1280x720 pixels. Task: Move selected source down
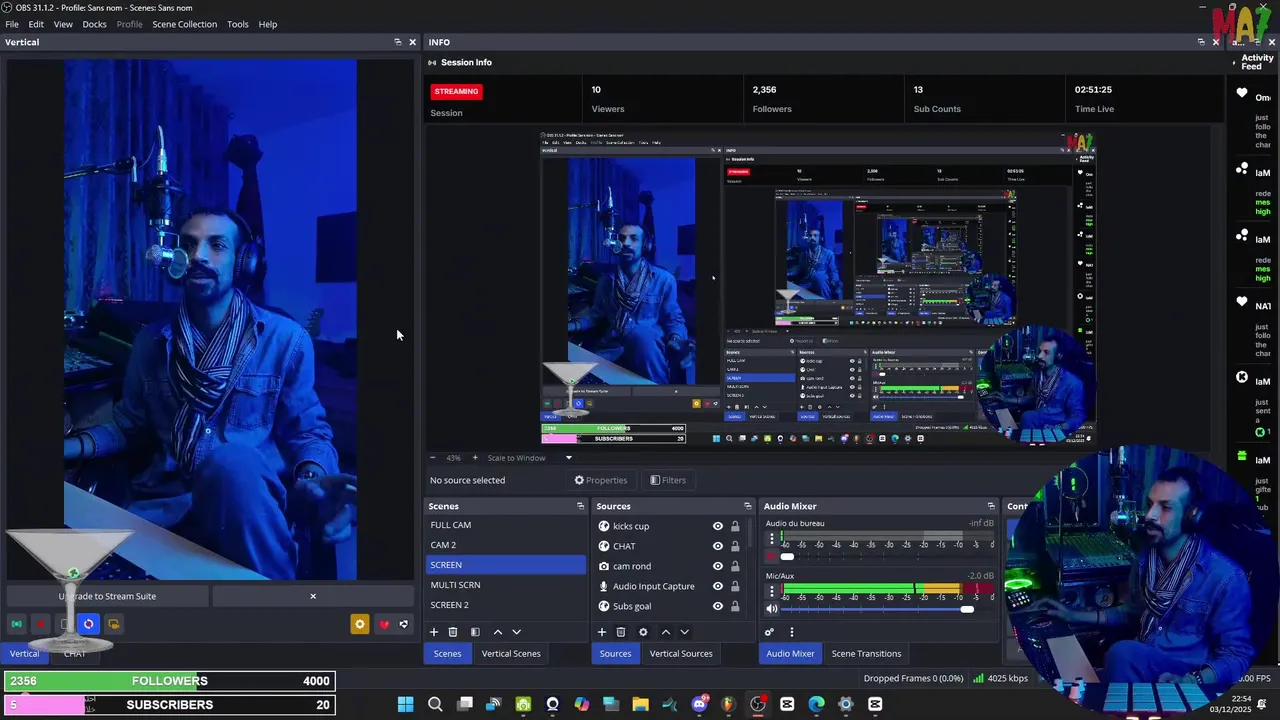pyautogui.click(x=684, y=632)
